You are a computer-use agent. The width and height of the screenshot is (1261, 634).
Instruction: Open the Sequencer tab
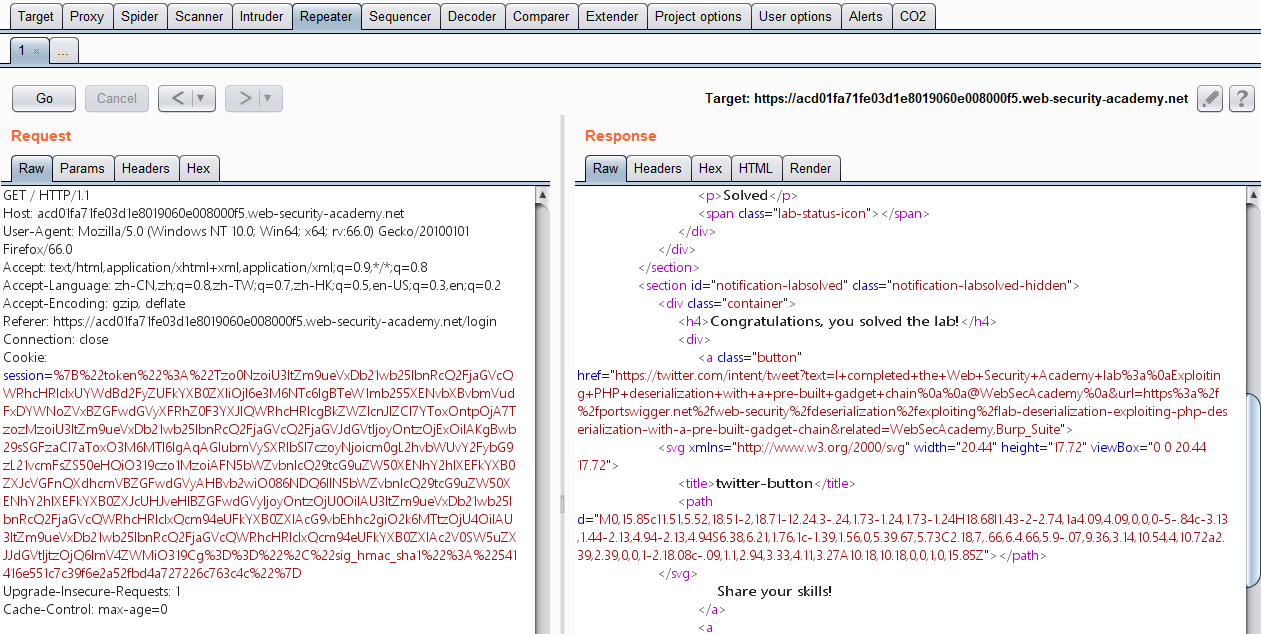(400, 16)
